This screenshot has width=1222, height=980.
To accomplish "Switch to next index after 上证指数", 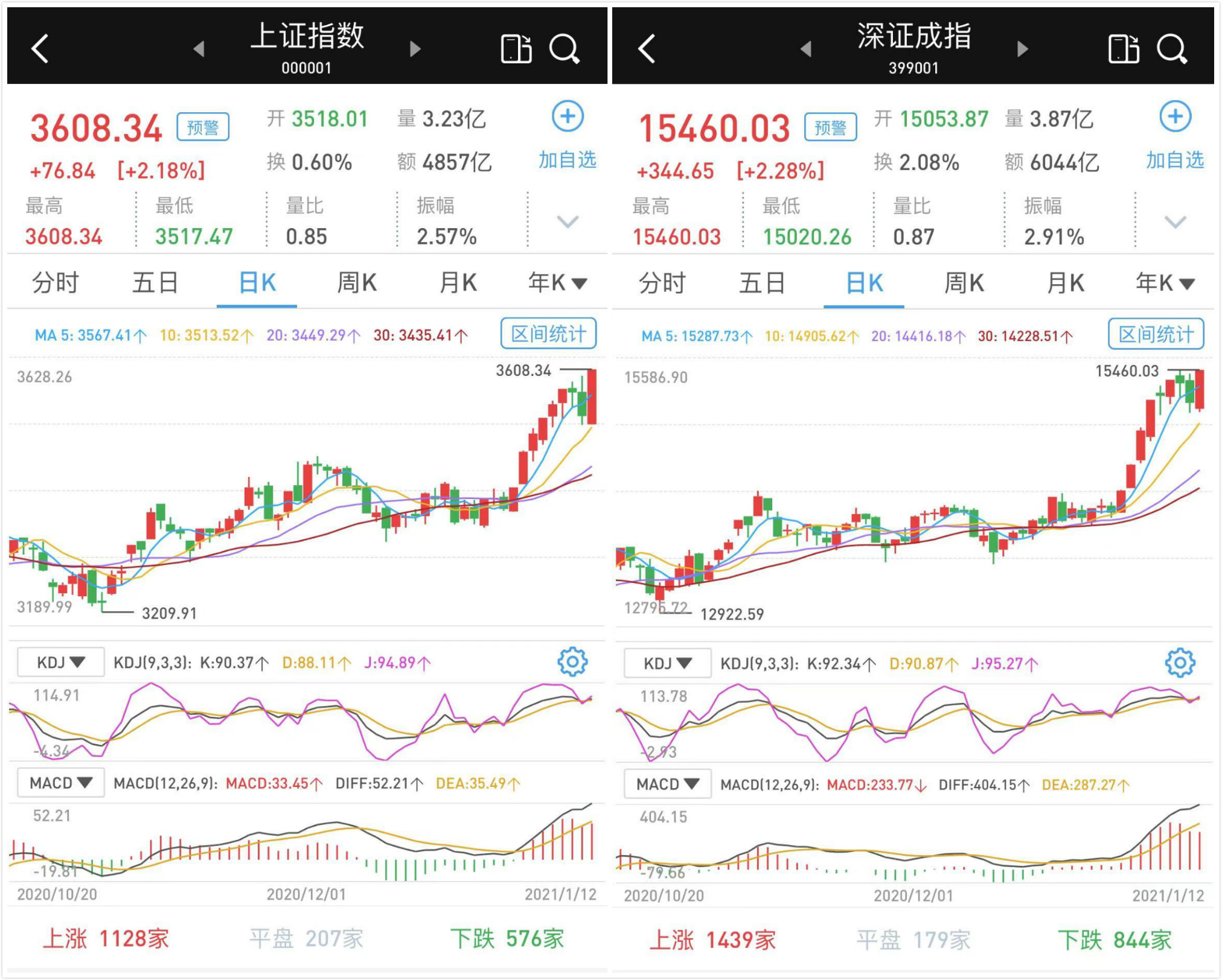I will (415, 49).
